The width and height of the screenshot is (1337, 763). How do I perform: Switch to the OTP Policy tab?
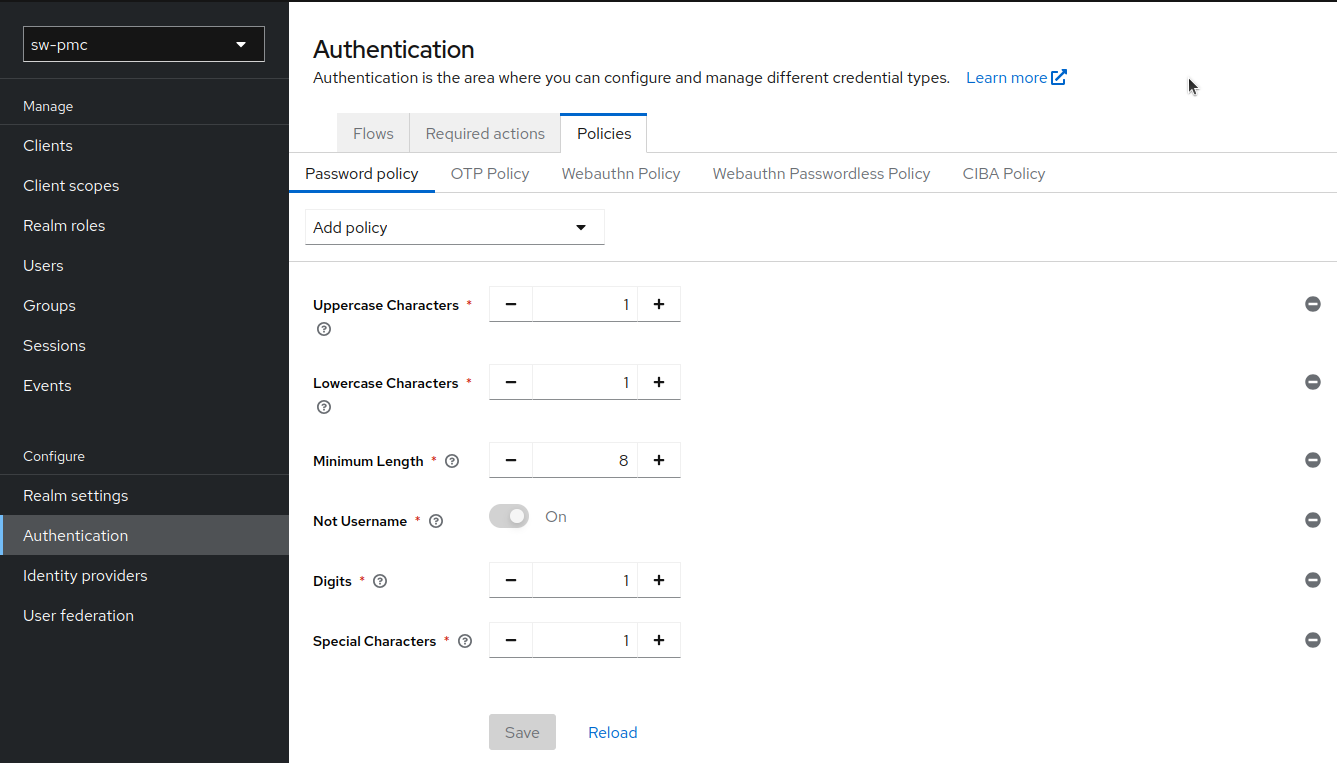489,173
